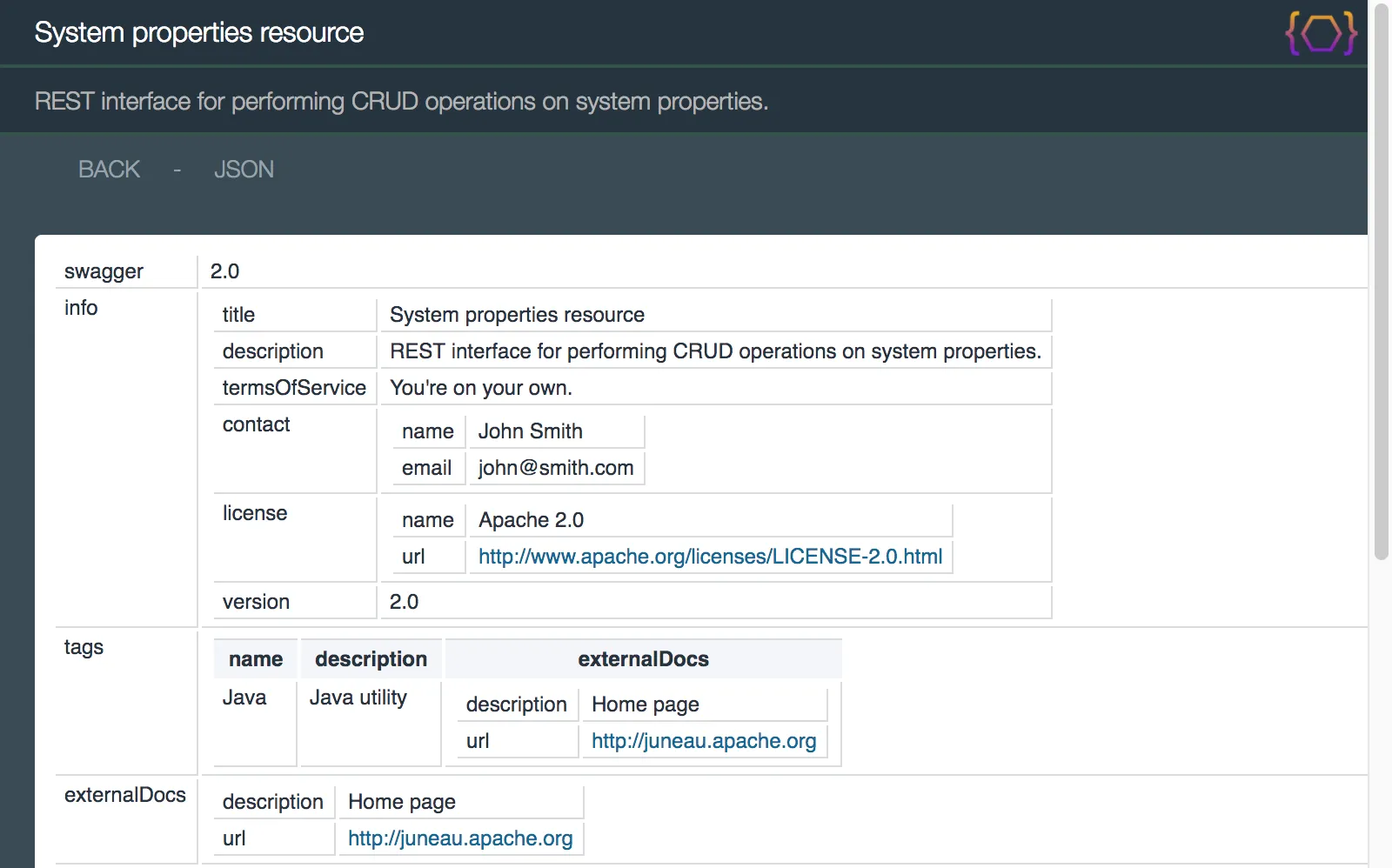This screenshot has width=1392, height=868.
Task: Switch to the JSON view
Action: click(244, 170)
